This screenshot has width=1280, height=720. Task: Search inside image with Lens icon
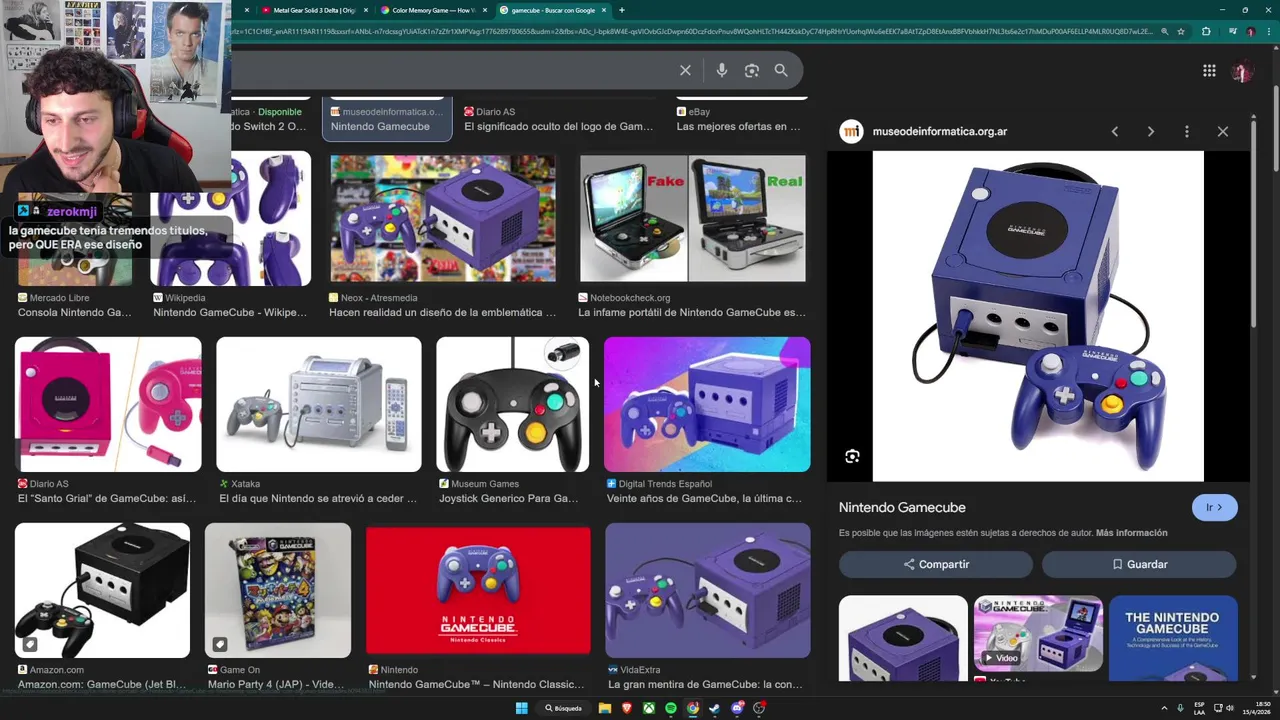[852, 456]
